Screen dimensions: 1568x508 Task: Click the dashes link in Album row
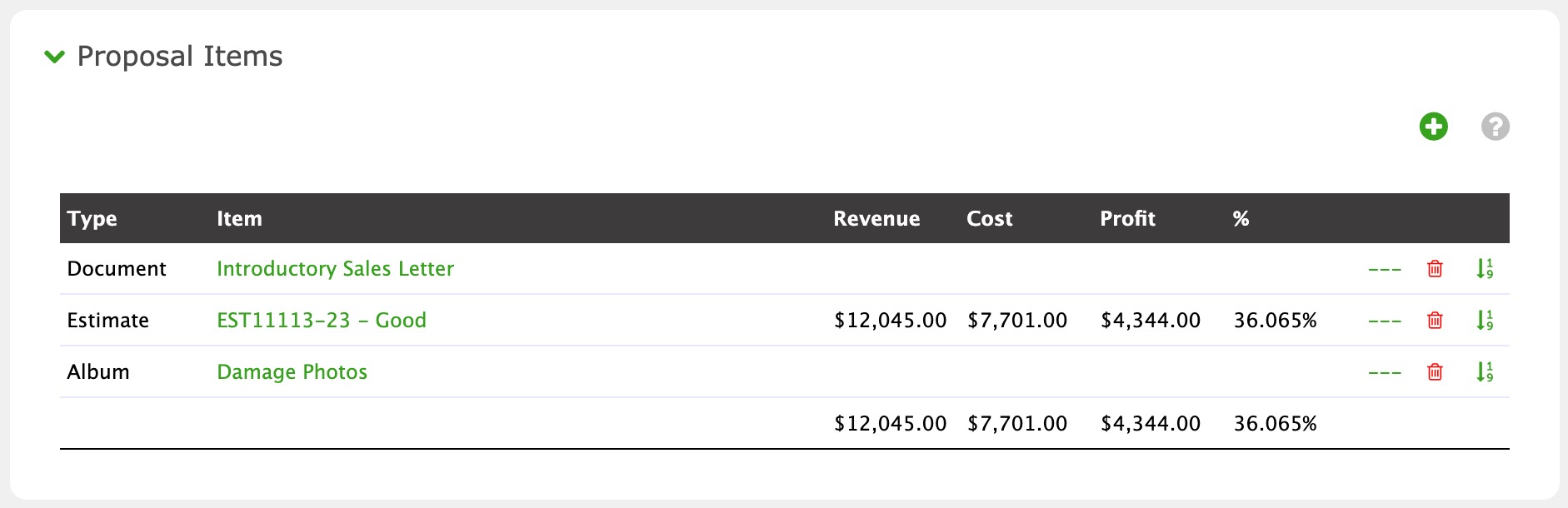tap(1385, 373)
